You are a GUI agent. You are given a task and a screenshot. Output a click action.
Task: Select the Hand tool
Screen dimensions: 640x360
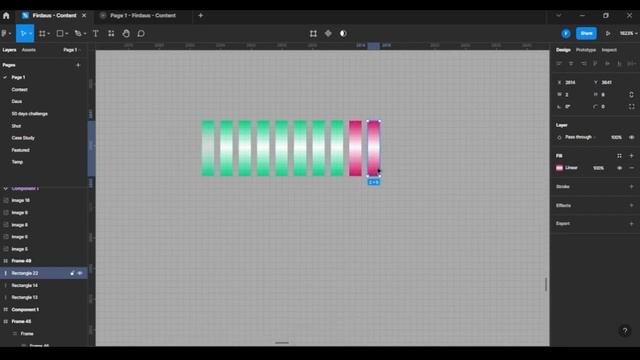[126, 33]
